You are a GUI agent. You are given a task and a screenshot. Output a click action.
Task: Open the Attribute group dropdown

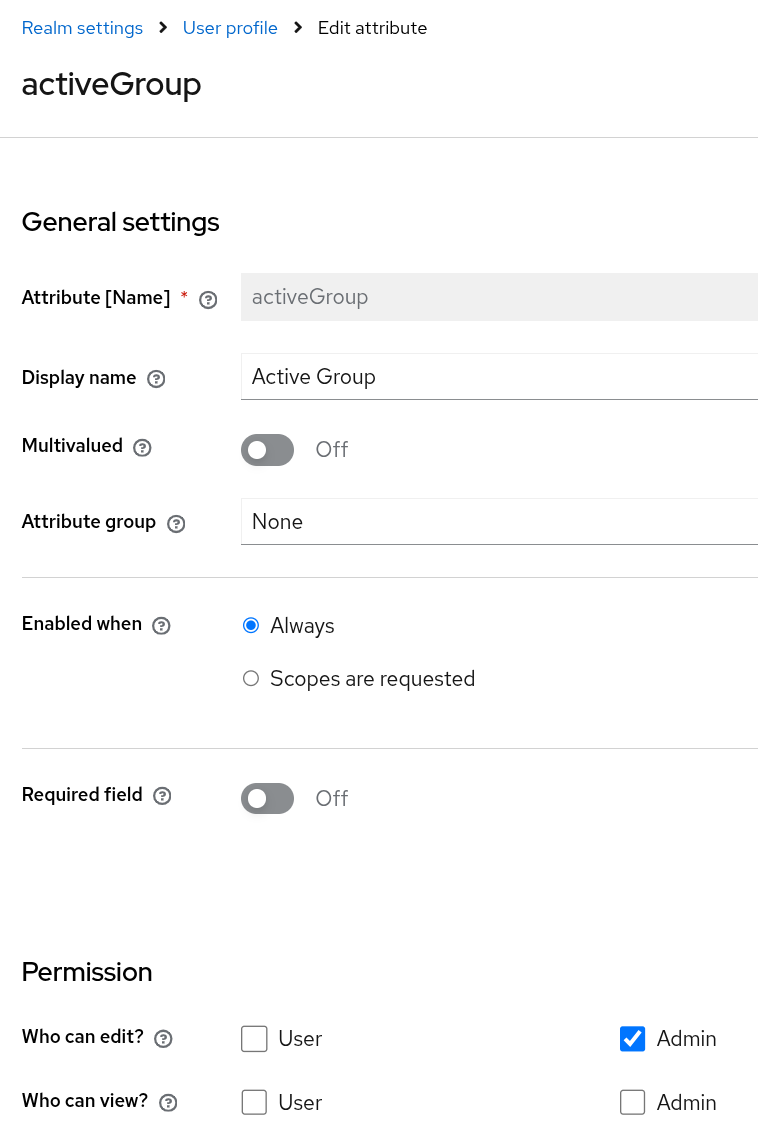pyautogui.click(x=498, y=522)
